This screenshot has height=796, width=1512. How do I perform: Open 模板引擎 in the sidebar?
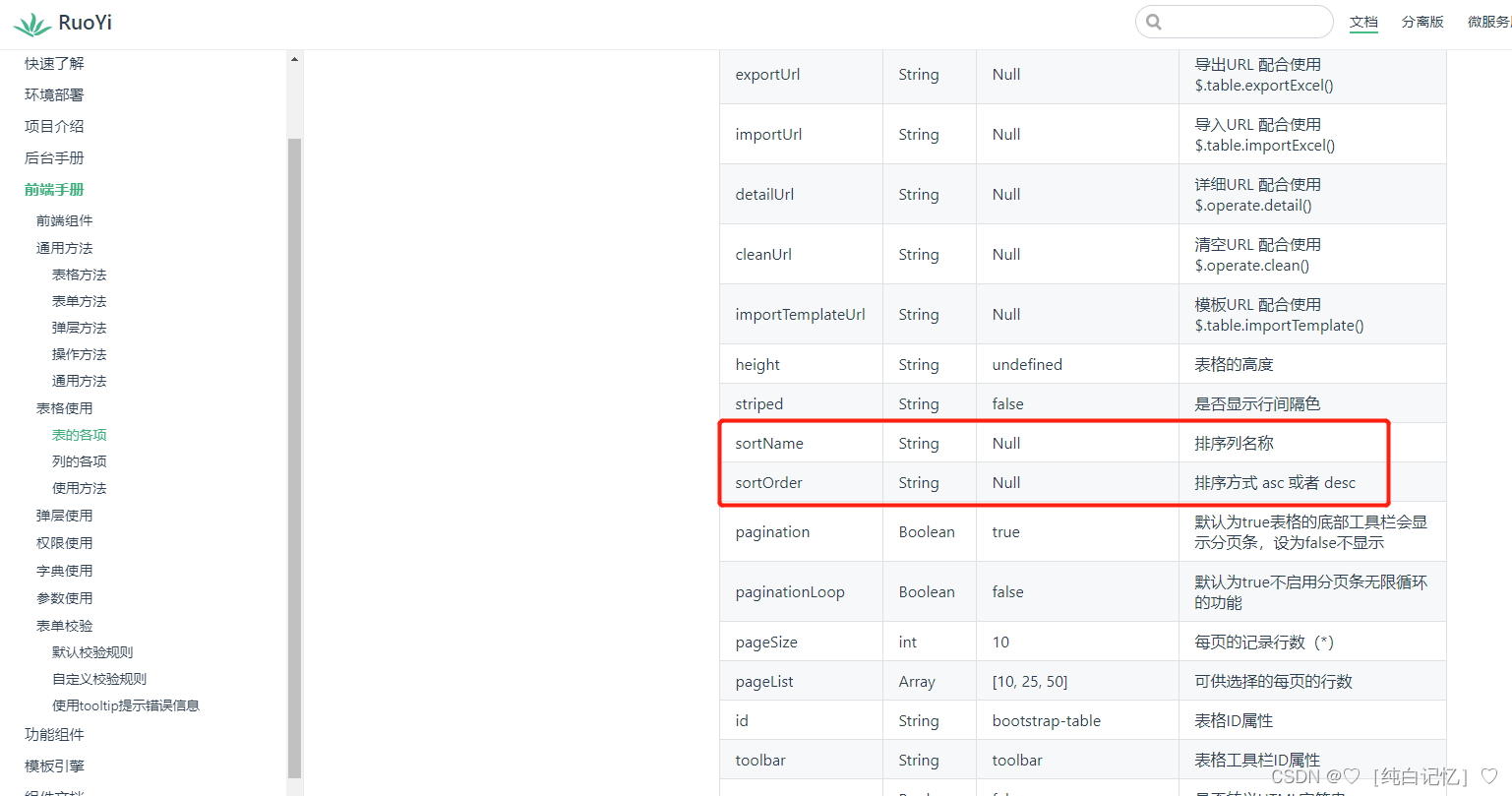[54, 765]
